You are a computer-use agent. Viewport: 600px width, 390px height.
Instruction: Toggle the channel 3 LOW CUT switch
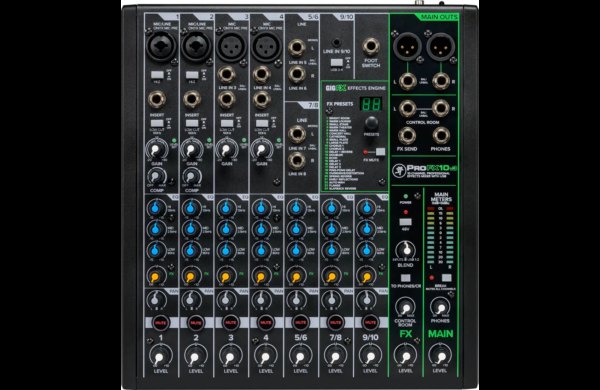click(x=227, y=123)
